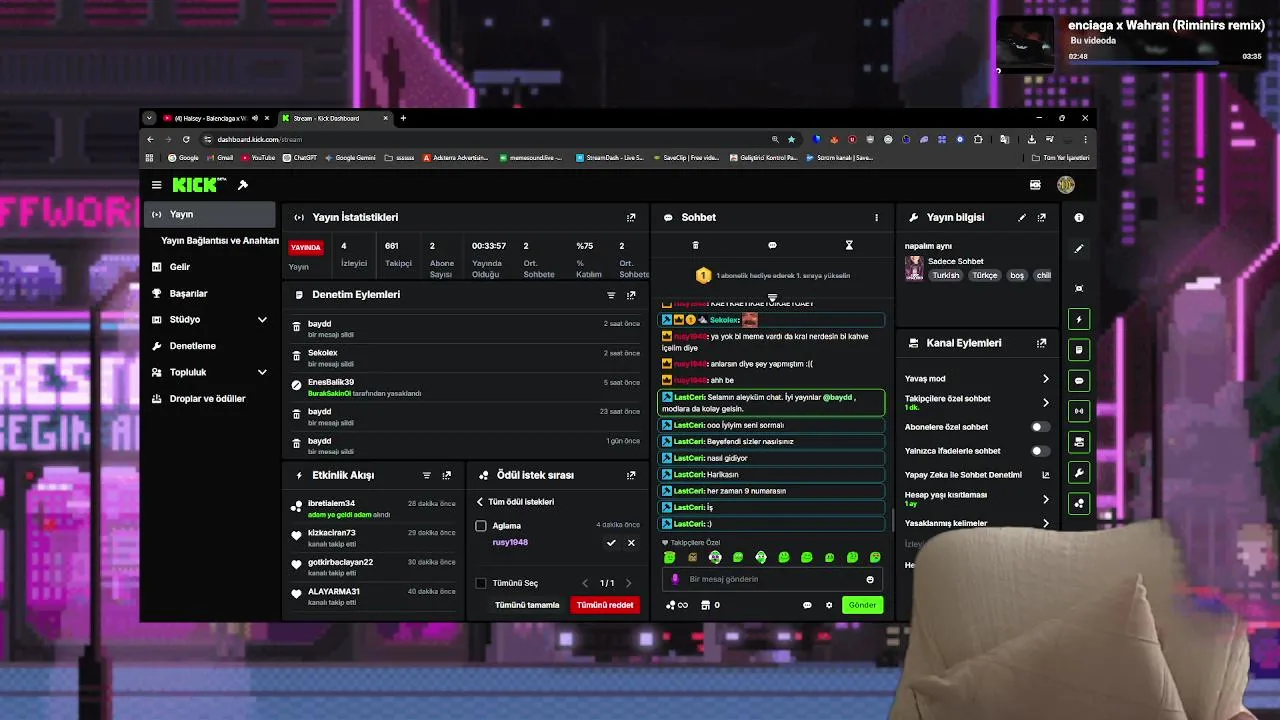Toggle the wrench widget in right sidebar
This screenshot has height=720, width=1280.
tap(1079, 473)
